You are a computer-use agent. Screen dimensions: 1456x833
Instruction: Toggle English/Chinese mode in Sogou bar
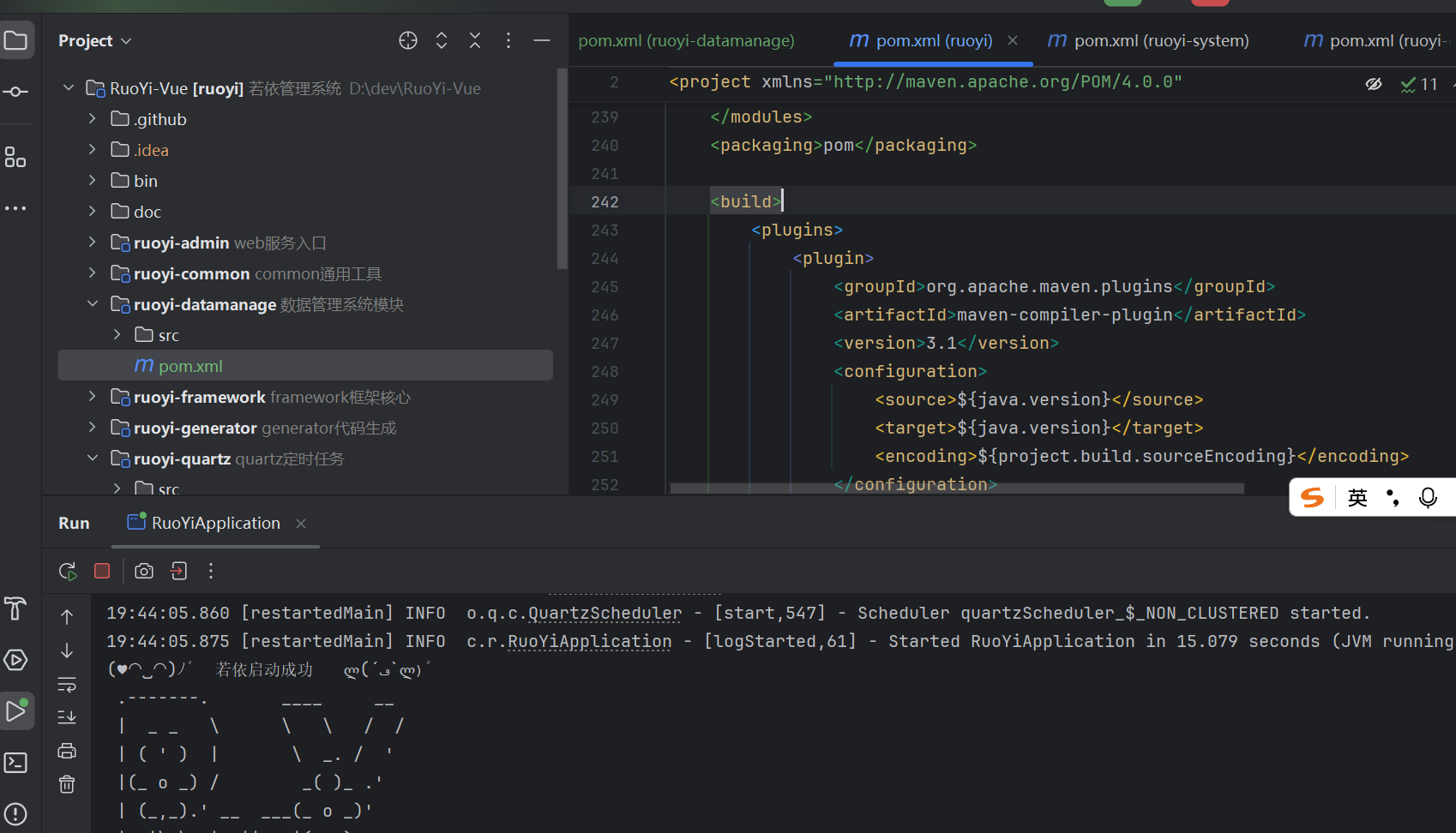[1357, 498]
